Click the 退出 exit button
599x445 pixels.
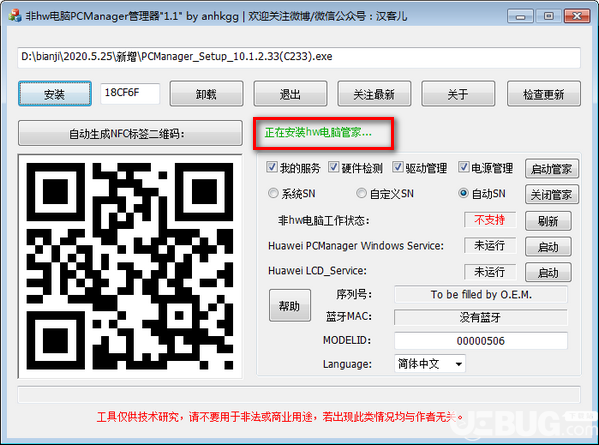click(290, 94)
